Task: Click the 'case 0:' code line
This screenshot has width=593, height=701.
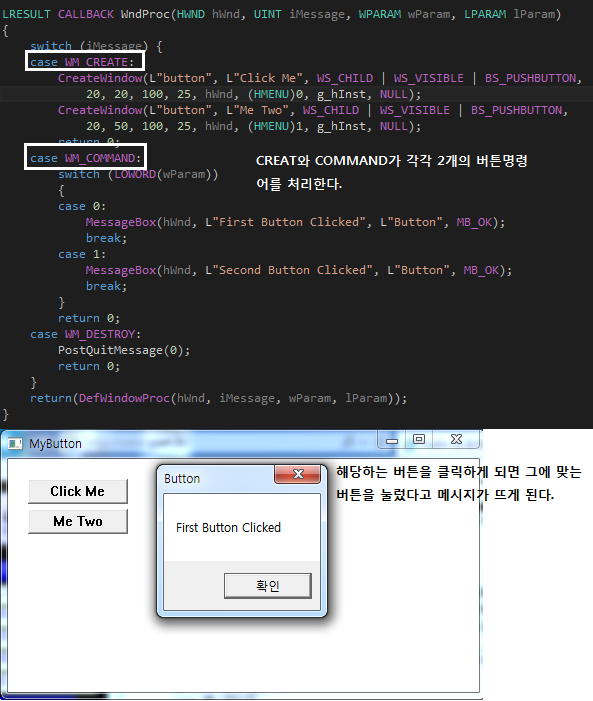Action: click(82, 207)
